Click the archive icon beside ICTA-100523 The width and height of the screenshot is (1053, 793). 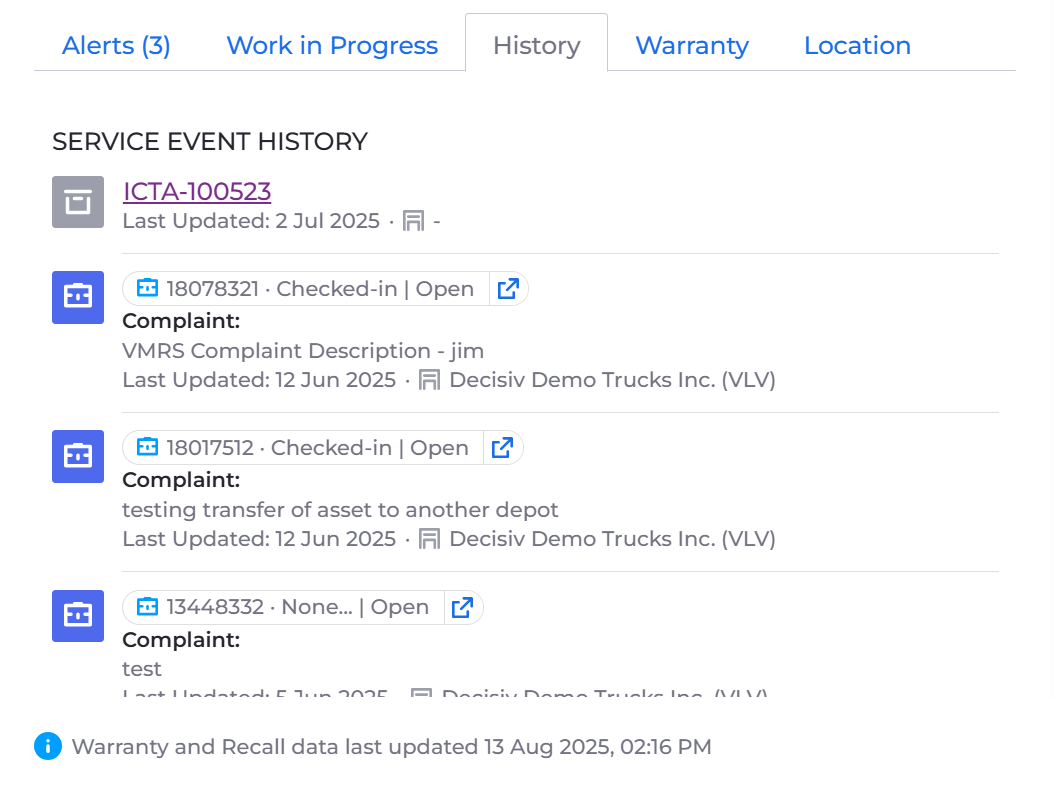78,202
